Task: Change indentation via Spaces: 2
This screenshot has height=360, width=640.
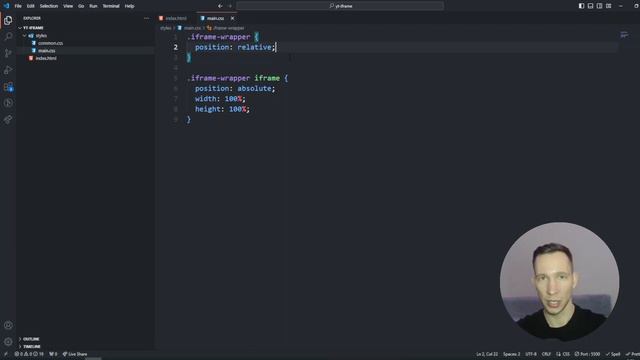Action: 511,354
